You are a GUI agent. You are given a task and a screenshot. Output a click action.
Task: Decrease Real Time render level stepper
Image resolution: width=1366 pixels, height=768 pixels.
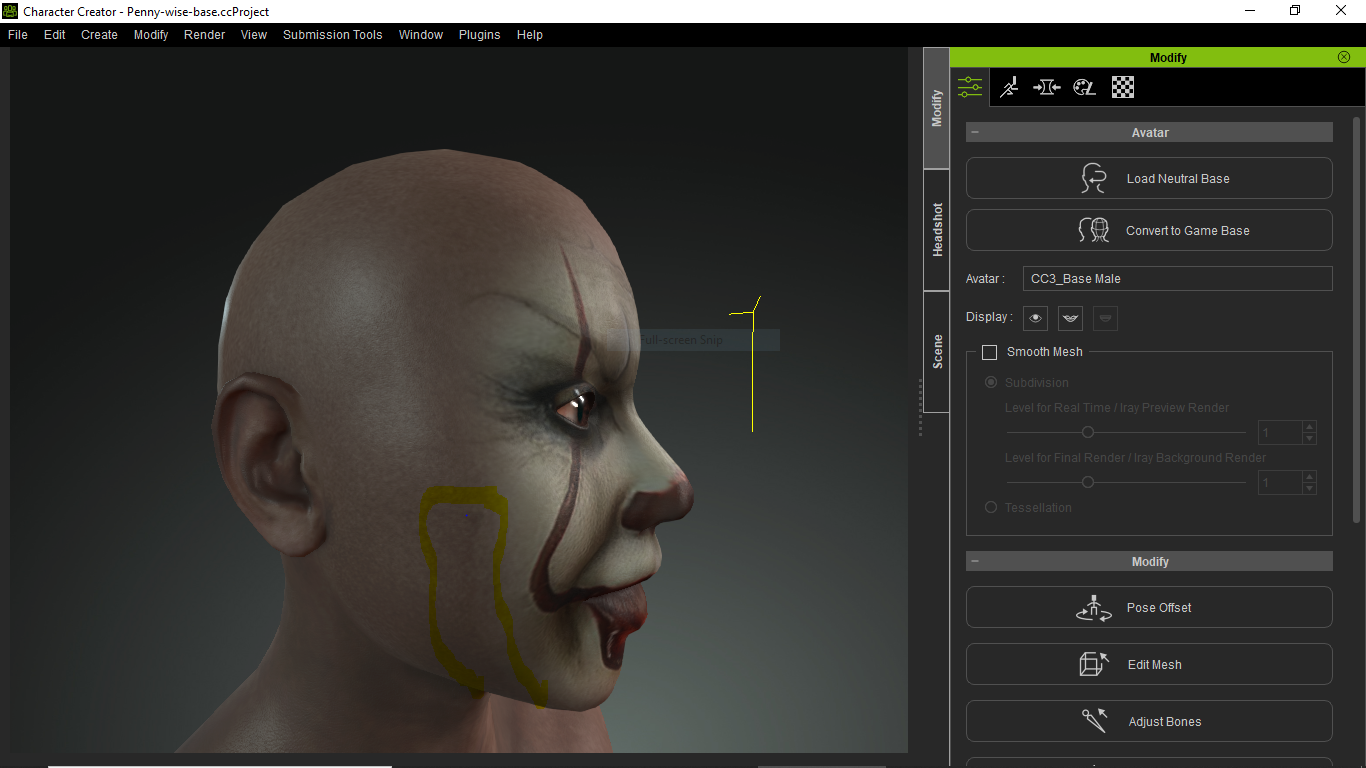tap(1309, 438)
